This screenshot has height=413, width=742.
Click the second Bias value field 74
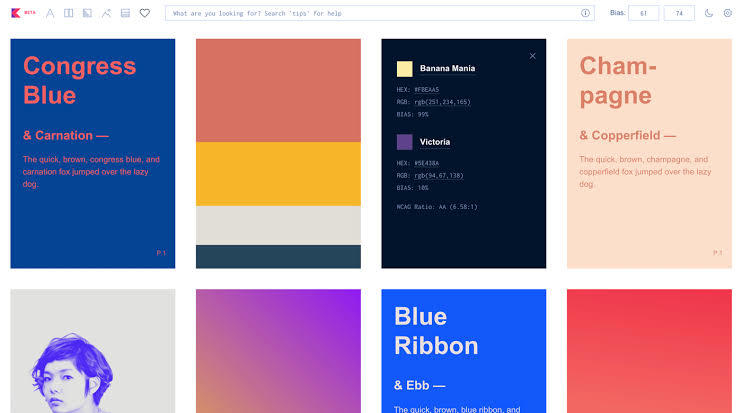click(680, 13)
